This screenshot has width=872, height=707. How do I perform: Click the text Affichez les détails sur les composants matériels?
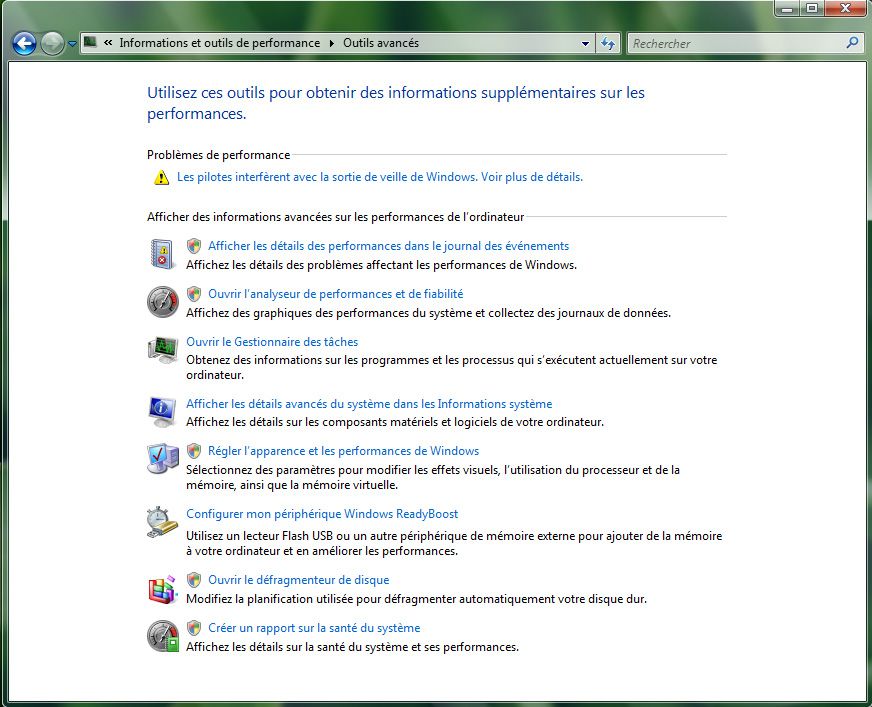coord(395,422)
